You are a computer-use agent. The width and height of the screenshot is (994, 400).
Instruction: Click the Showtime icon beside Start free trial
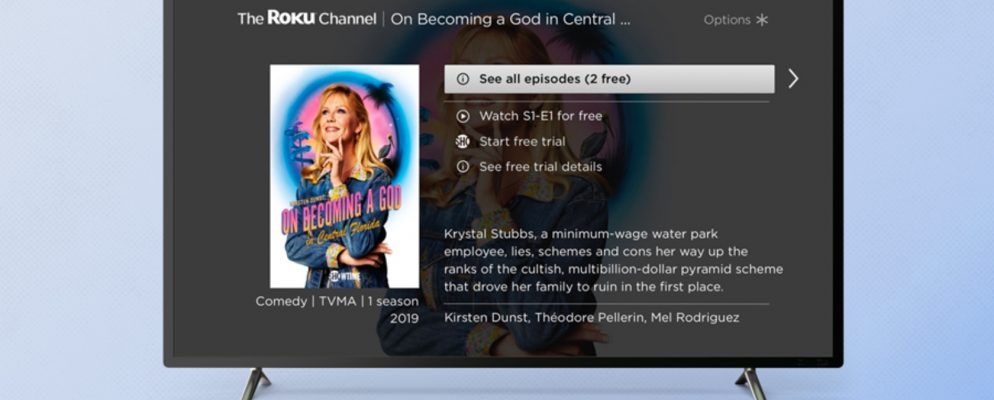tap(463, 142)
